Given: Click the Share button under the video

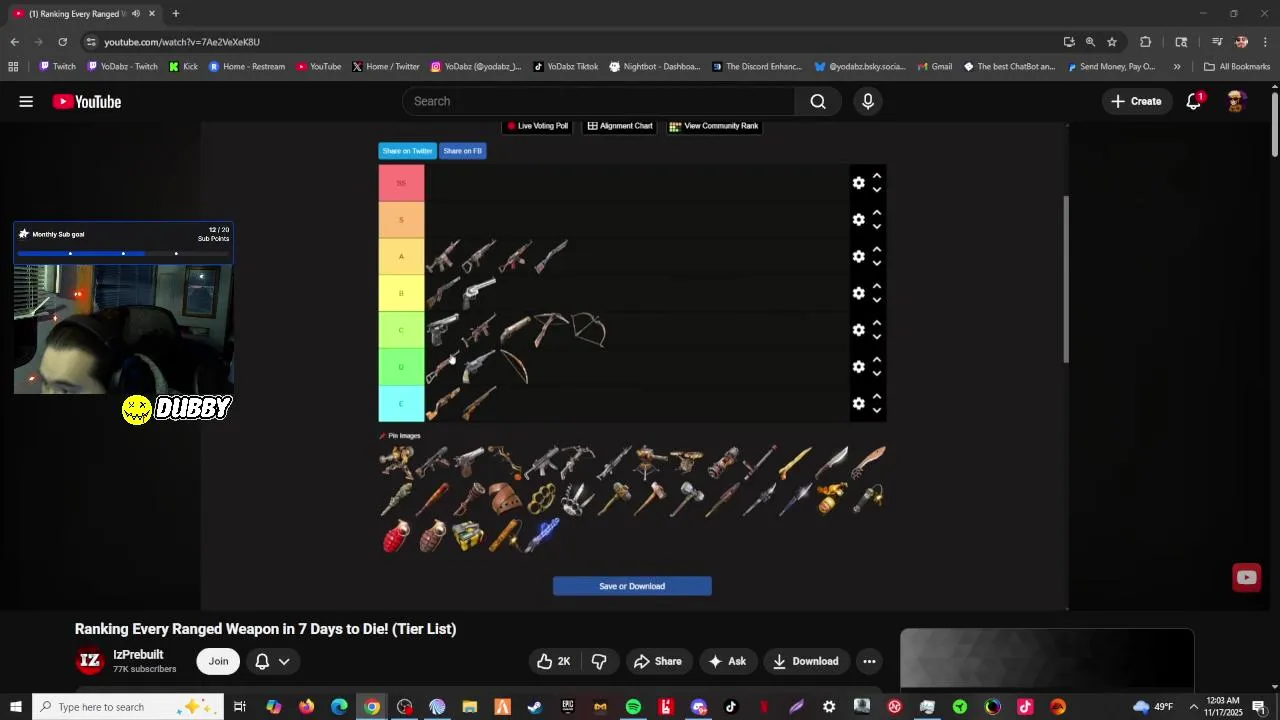Looking at the screenshot, I should pos(658,661).
